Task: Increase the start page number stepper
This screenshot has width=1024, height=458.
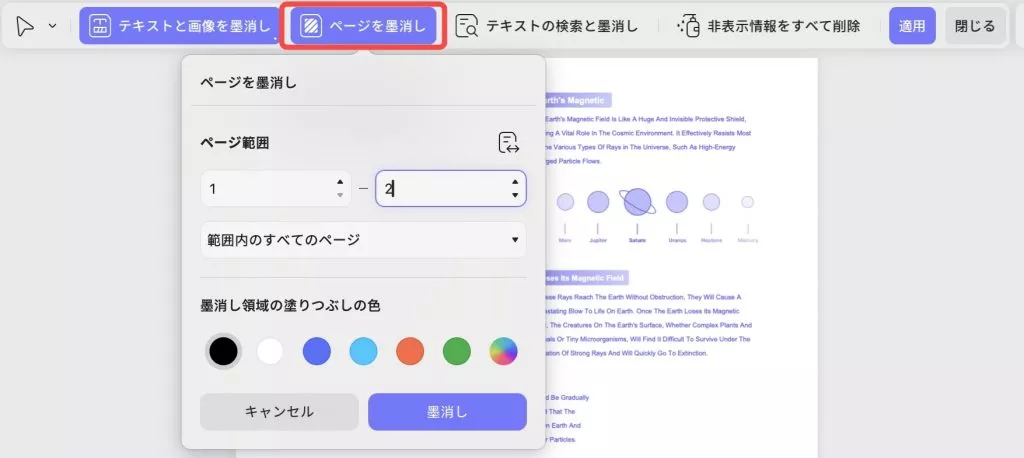Action: [340, 182]
